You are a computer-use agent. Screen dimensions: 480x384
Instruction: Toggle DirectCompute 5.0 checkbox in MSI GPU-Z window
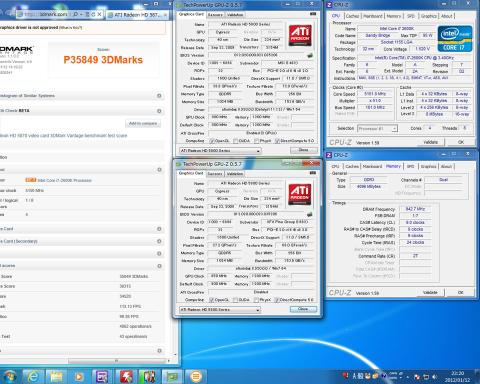(x=277, y=141)
